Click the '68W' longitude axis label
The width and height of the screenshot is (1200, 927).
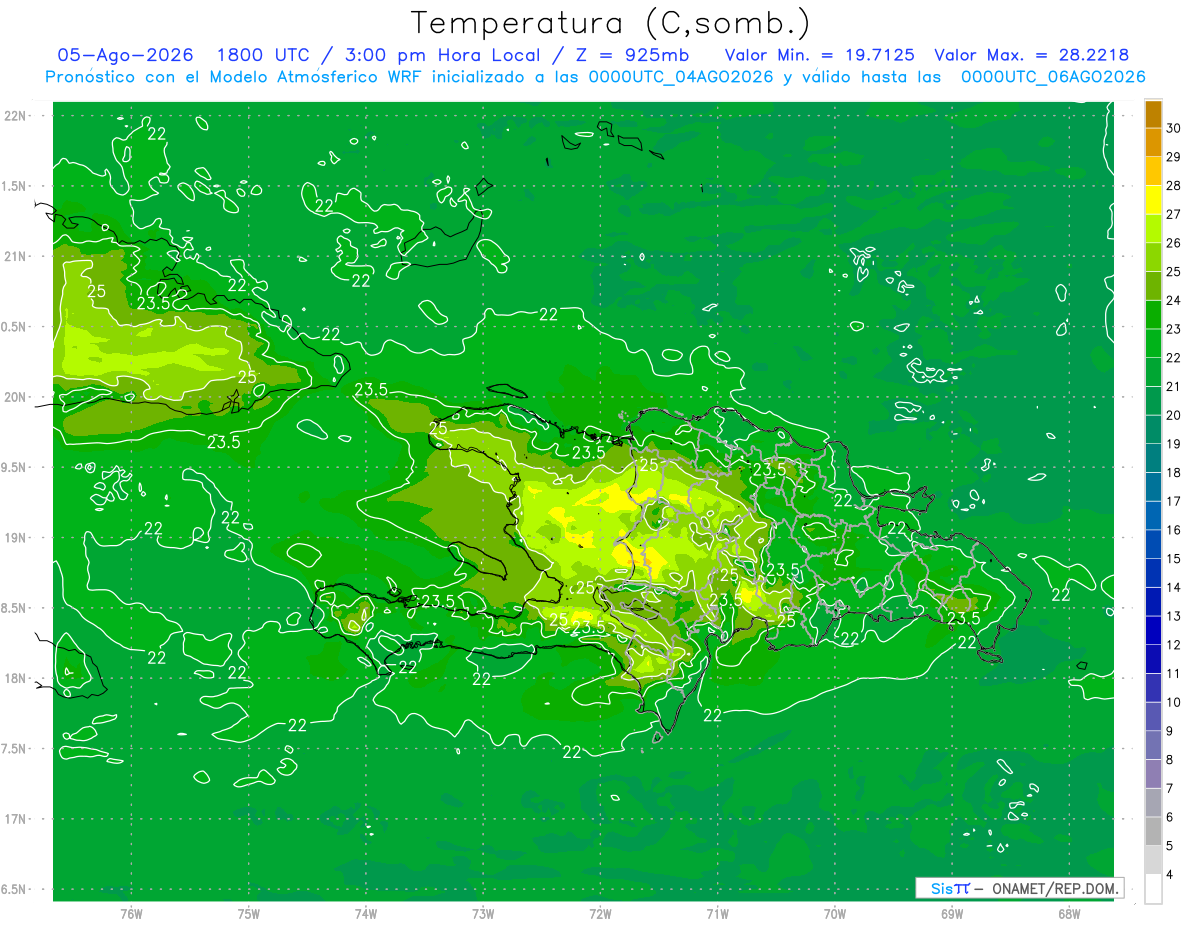1069,914
